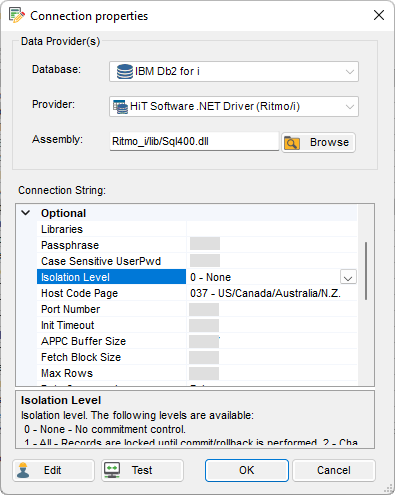This screenshot has width=395, height=495.
Task: Click the HiT Software provider icon
Action: (x=120, y=107)
